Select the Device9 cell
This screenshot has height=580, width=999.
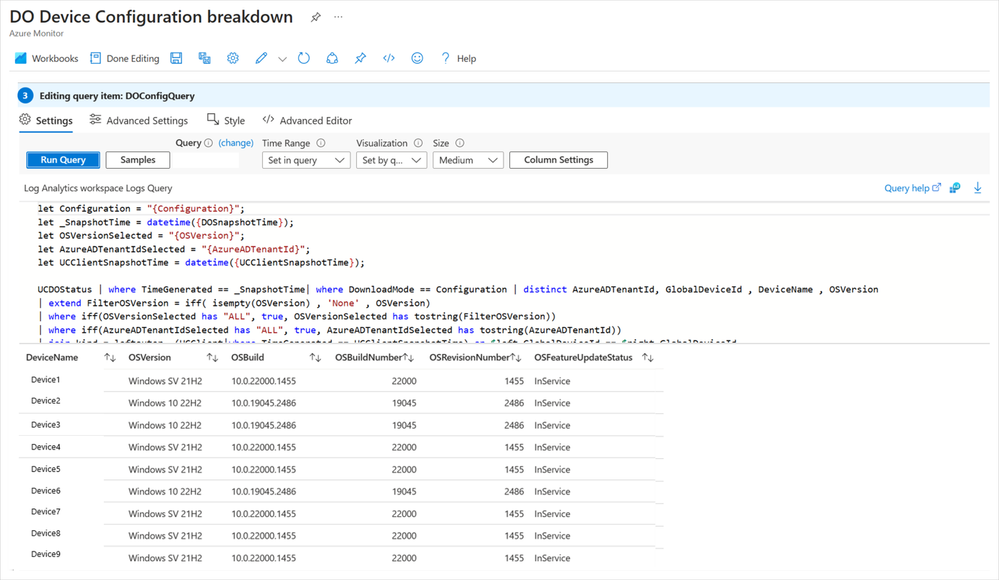point(46,555)
